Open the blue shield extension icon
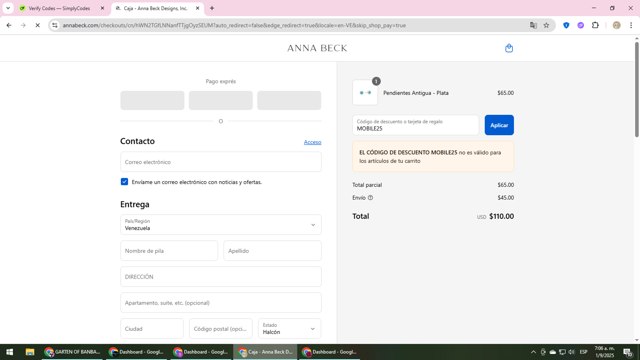Screen dimensions: 640x360 [566, 25]
